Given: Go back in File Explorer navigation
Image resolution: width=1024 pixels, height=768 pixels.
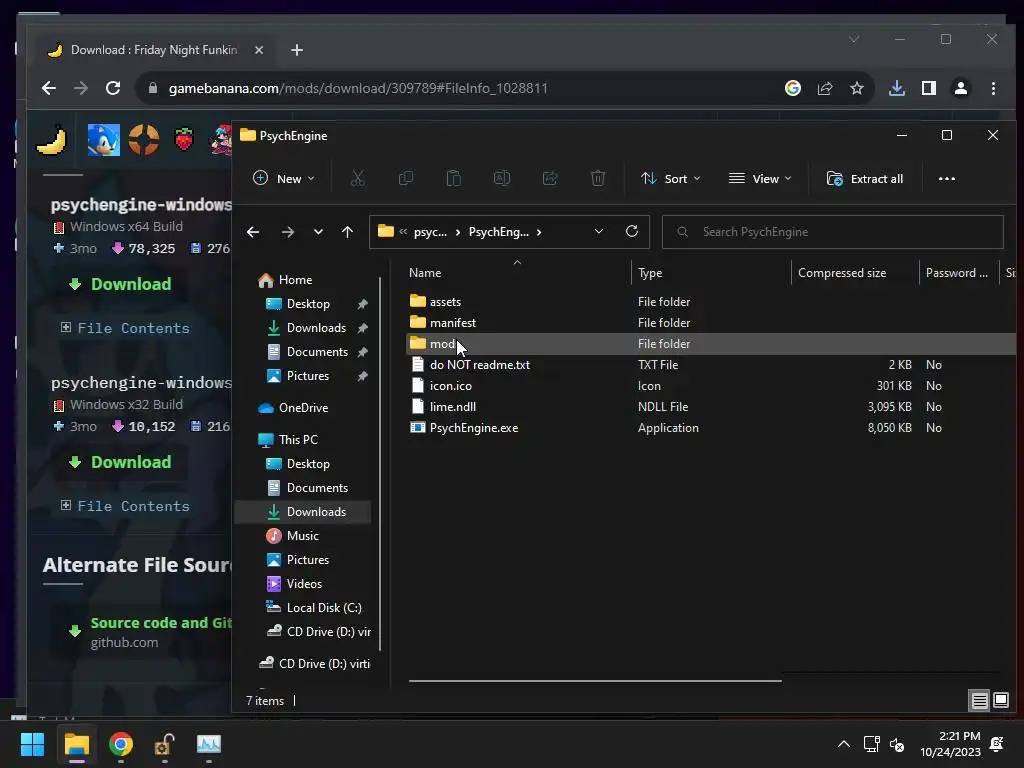Looking at the screenshot, I should click(253, 232).
